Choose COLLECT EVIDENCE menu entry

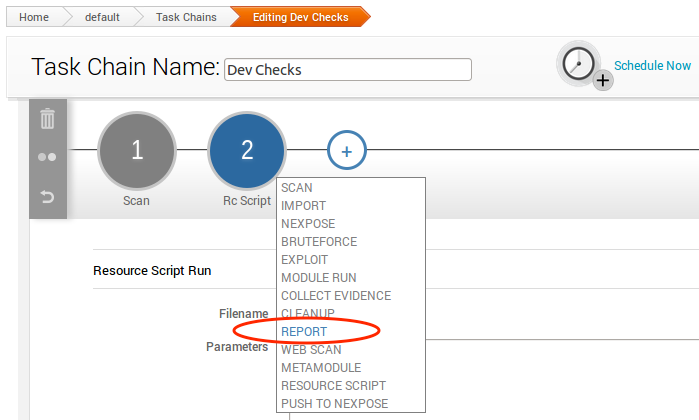tap(336, 296)
